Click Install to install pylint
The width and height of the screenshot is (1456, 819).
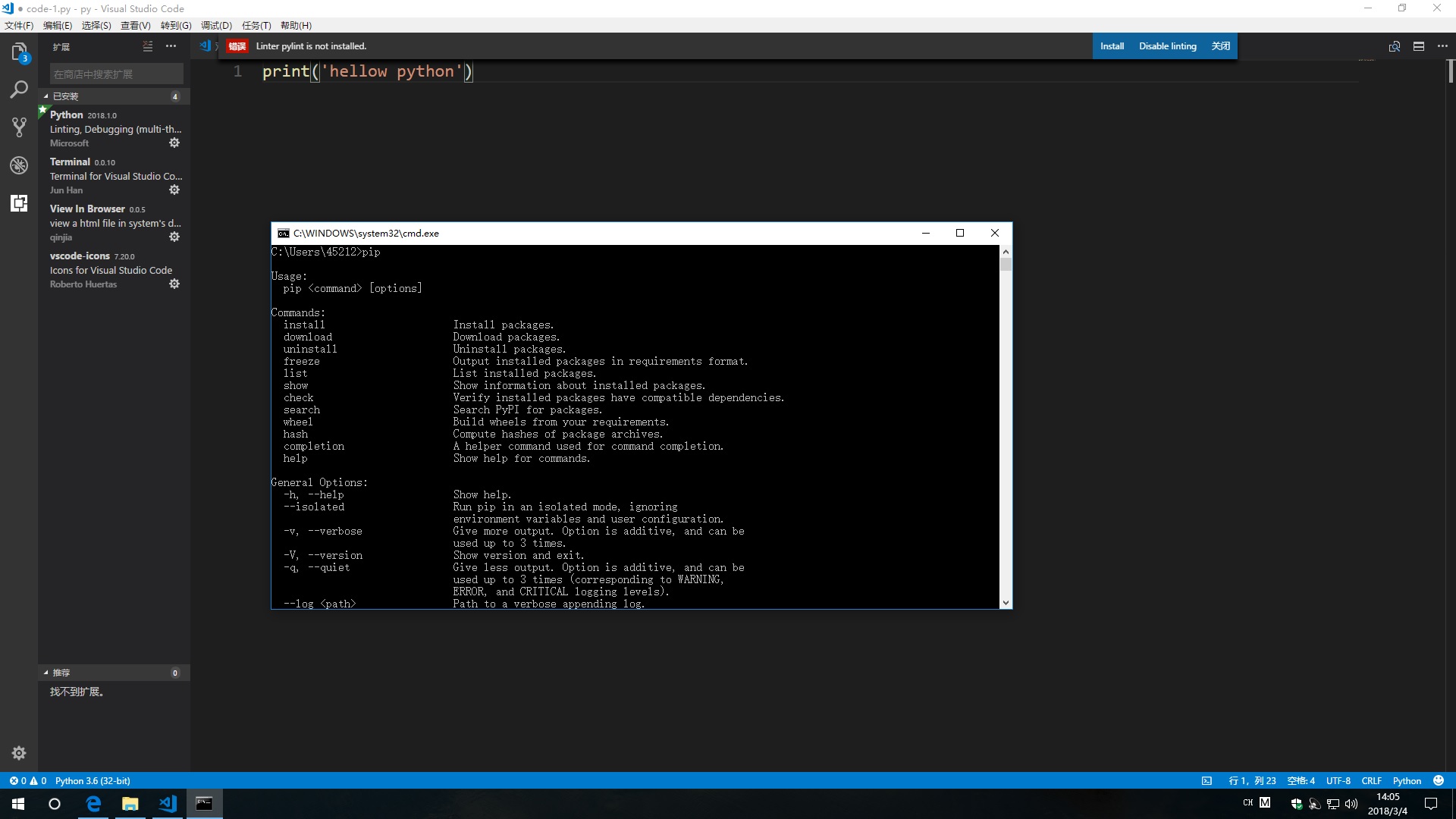click(1112, 46)
